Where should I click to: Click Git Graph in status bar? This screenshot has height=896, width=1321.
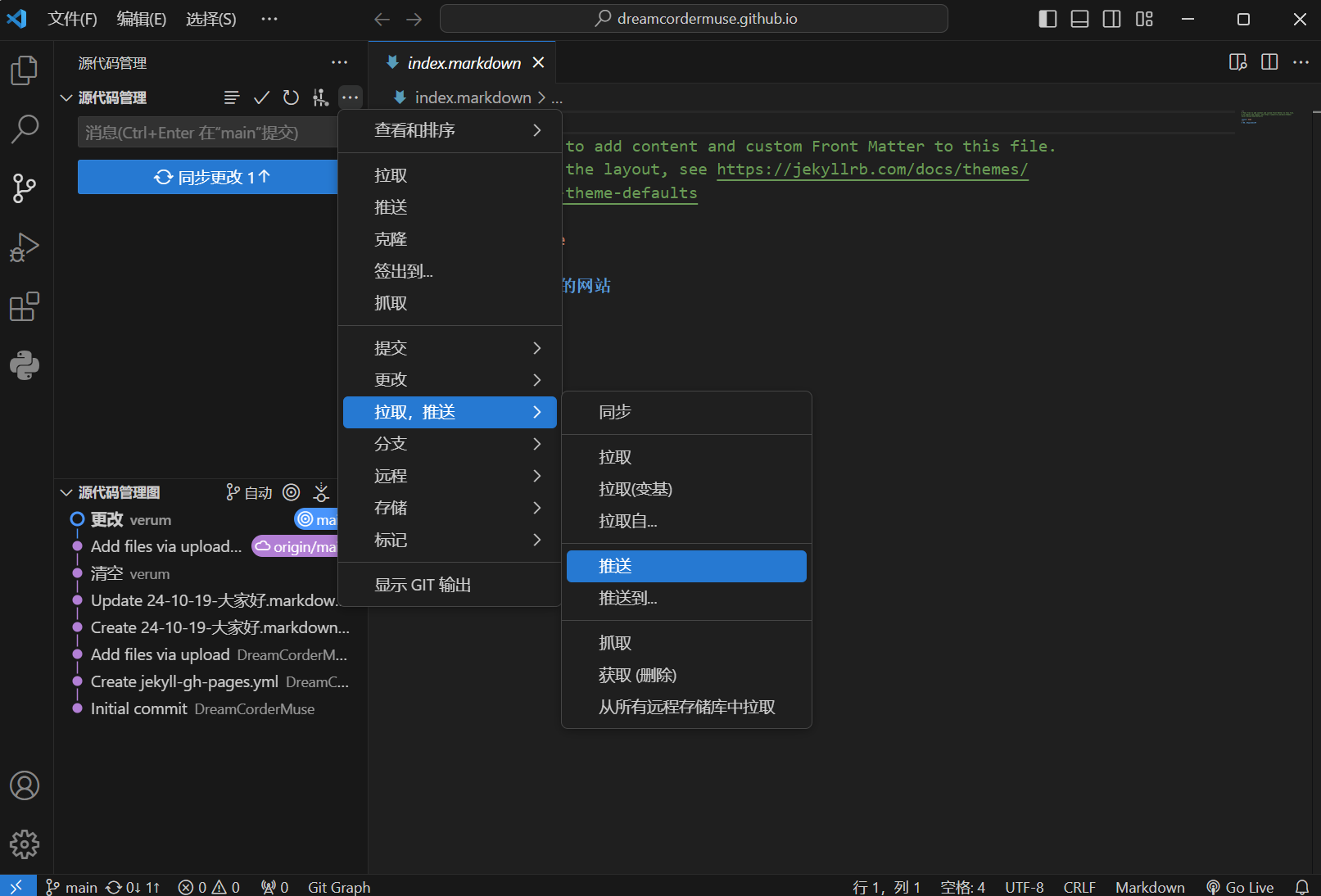pos(339,887)
